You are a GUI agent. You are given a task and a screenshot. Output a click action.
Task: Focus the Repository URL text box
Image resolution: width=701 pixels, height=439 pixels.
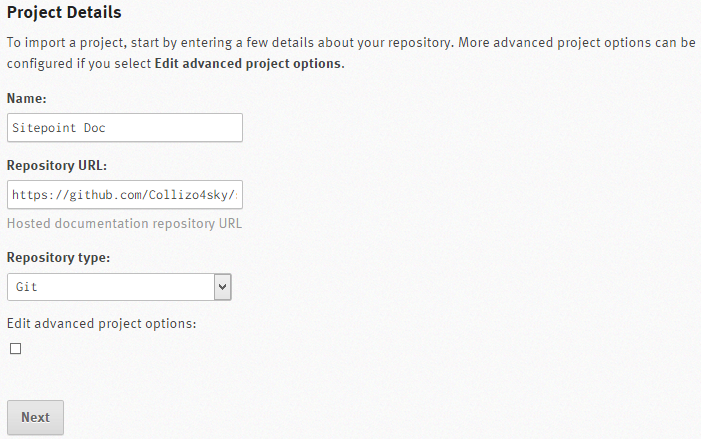(x=124, y=193)
